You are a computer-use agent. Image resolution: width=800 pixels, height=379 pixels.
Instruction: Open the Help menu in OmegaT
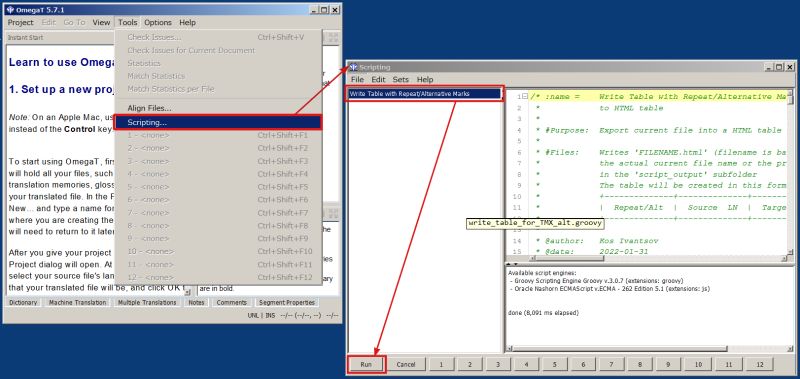click(x=187, y=22)
